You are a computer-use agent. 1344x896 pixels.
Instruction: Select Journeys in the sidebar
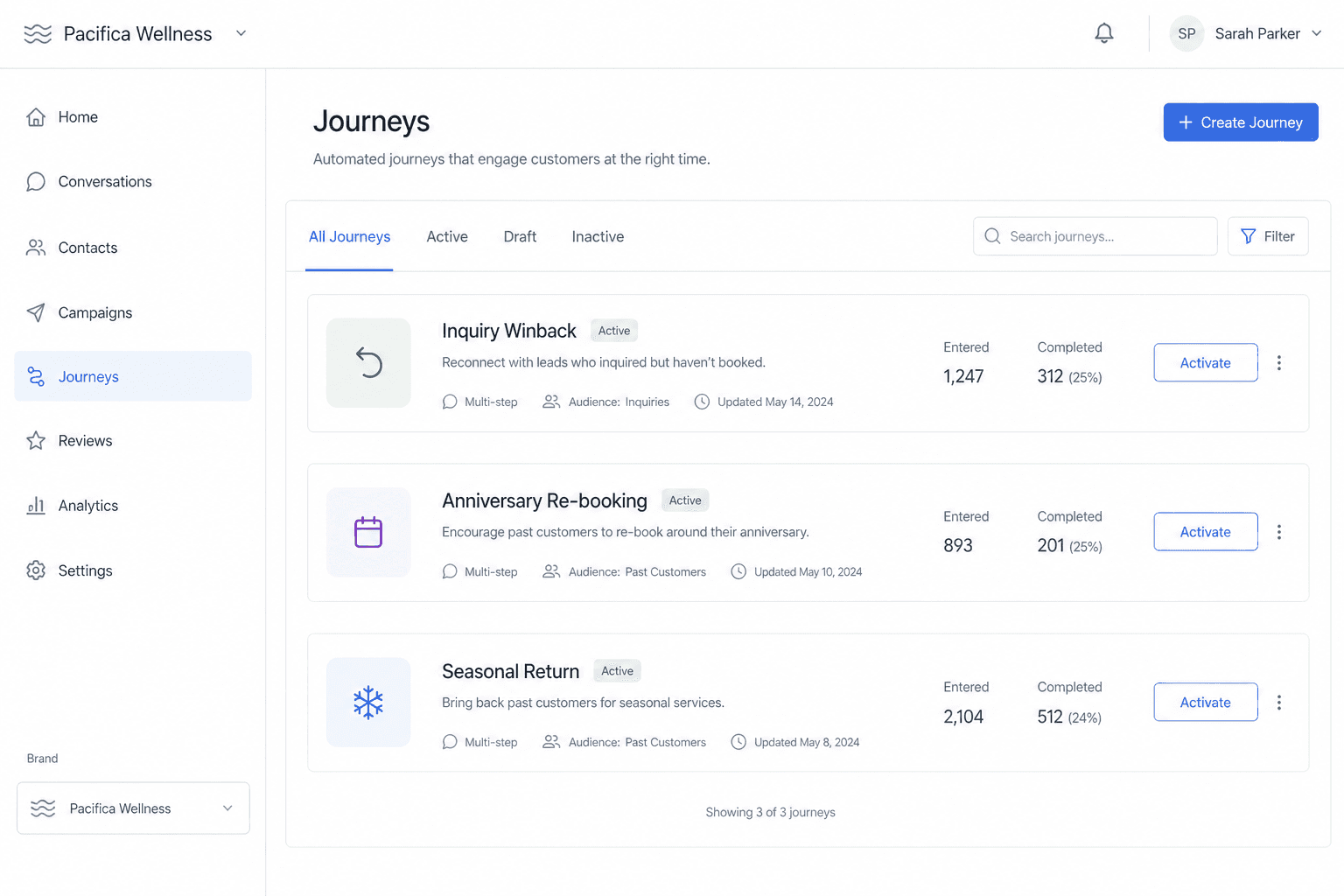tap(133, 376)
